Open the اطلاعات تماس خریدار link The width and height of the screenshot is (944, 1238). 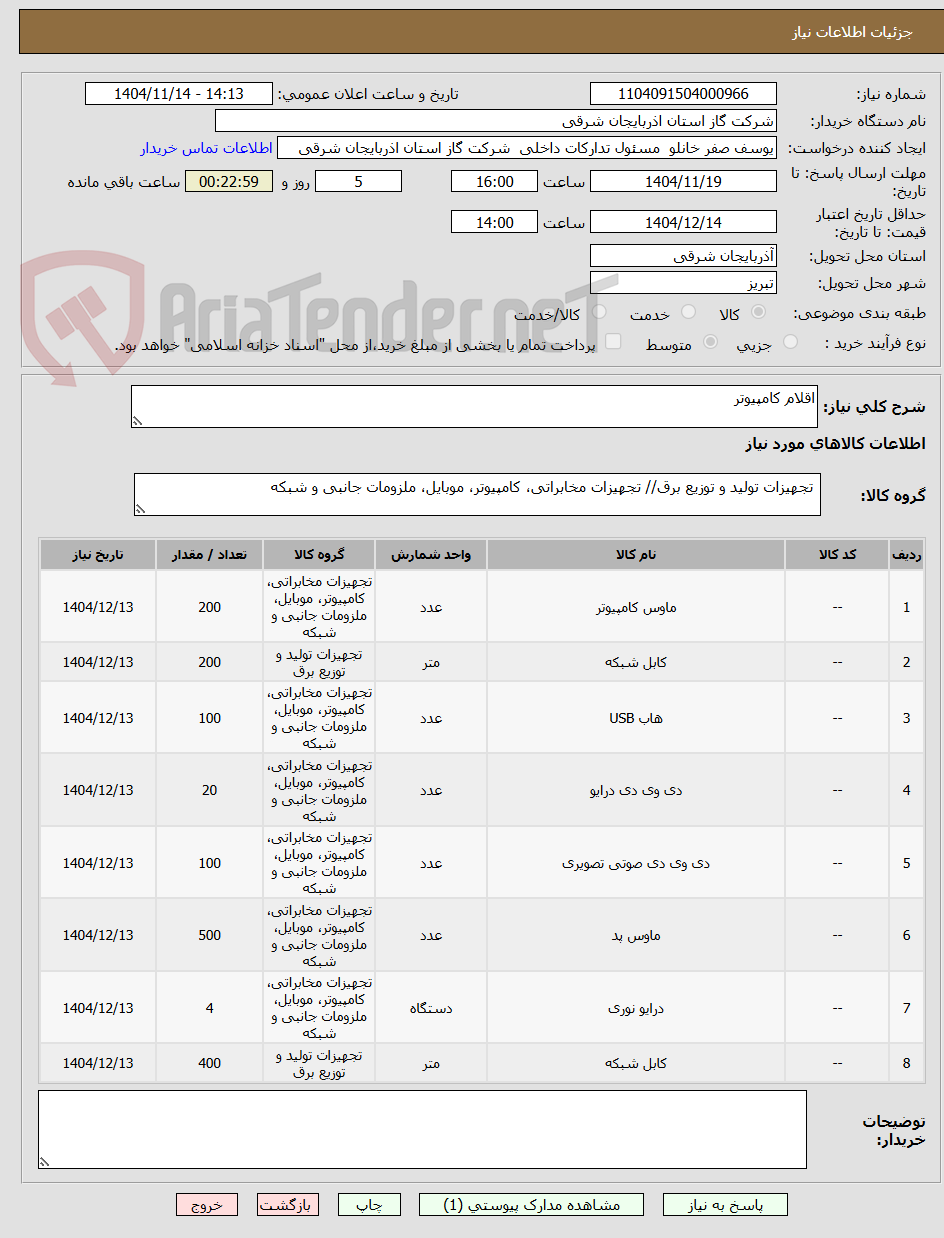click(206, 148)
